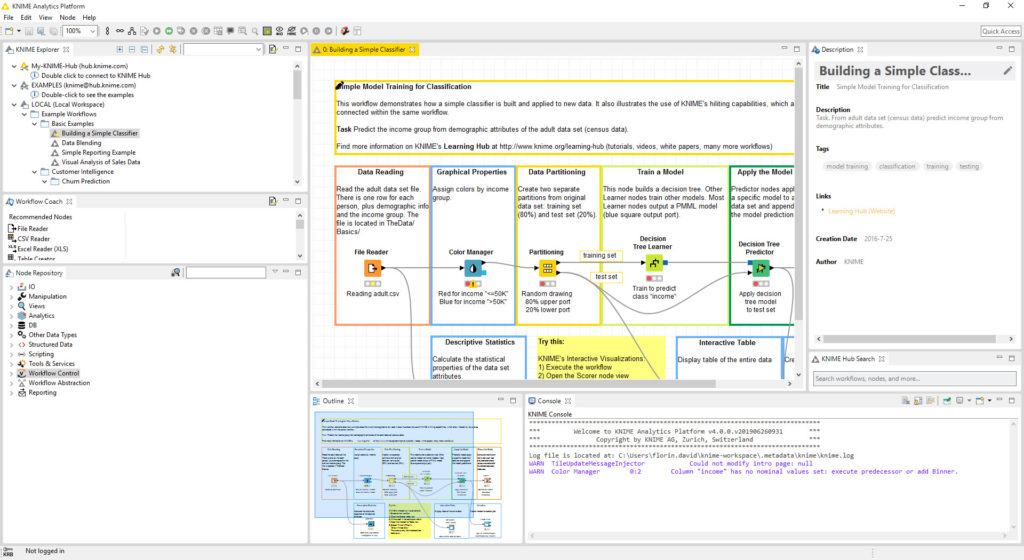The height and width of the screenshot is (560, 1024).
Task: Expand the Analytics category in Node Repository
Action: pyautogui.click(x=11, y=315)
